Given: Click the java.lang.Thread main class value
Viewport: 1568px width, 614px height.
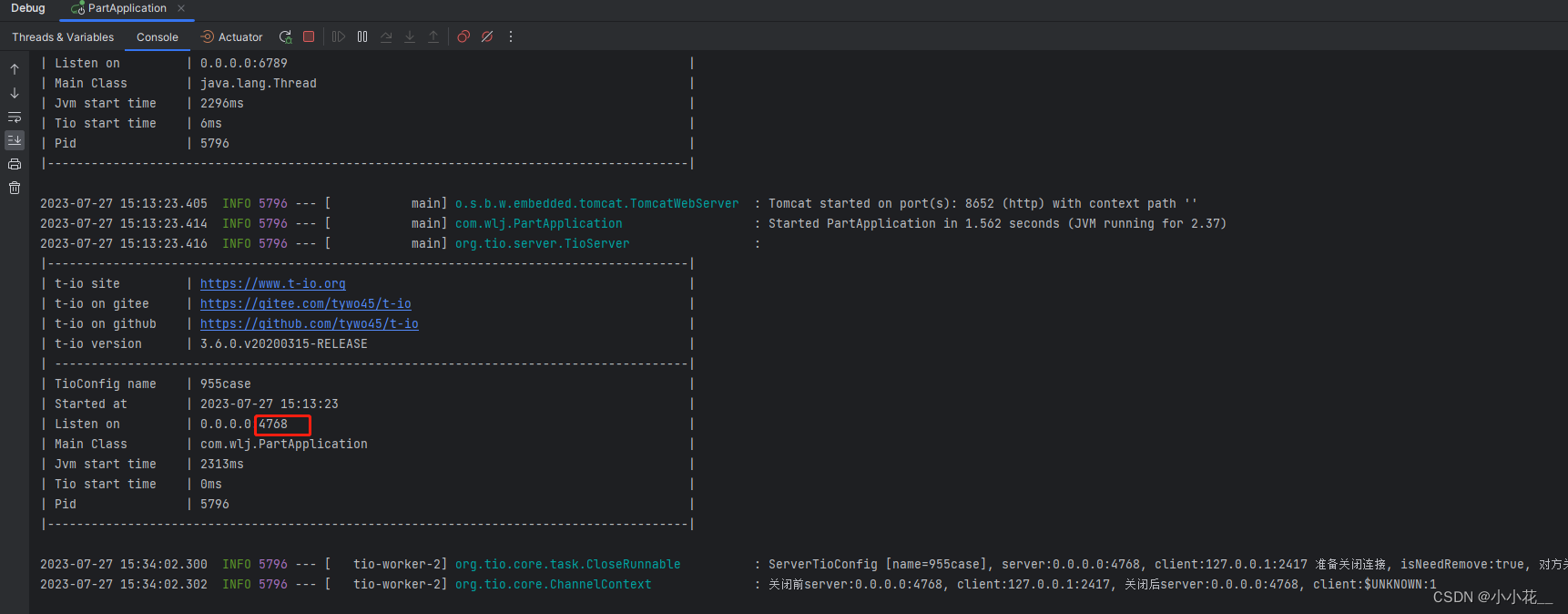Looking at the screenshot, I should pyautogui.click(x=259, y=83).
